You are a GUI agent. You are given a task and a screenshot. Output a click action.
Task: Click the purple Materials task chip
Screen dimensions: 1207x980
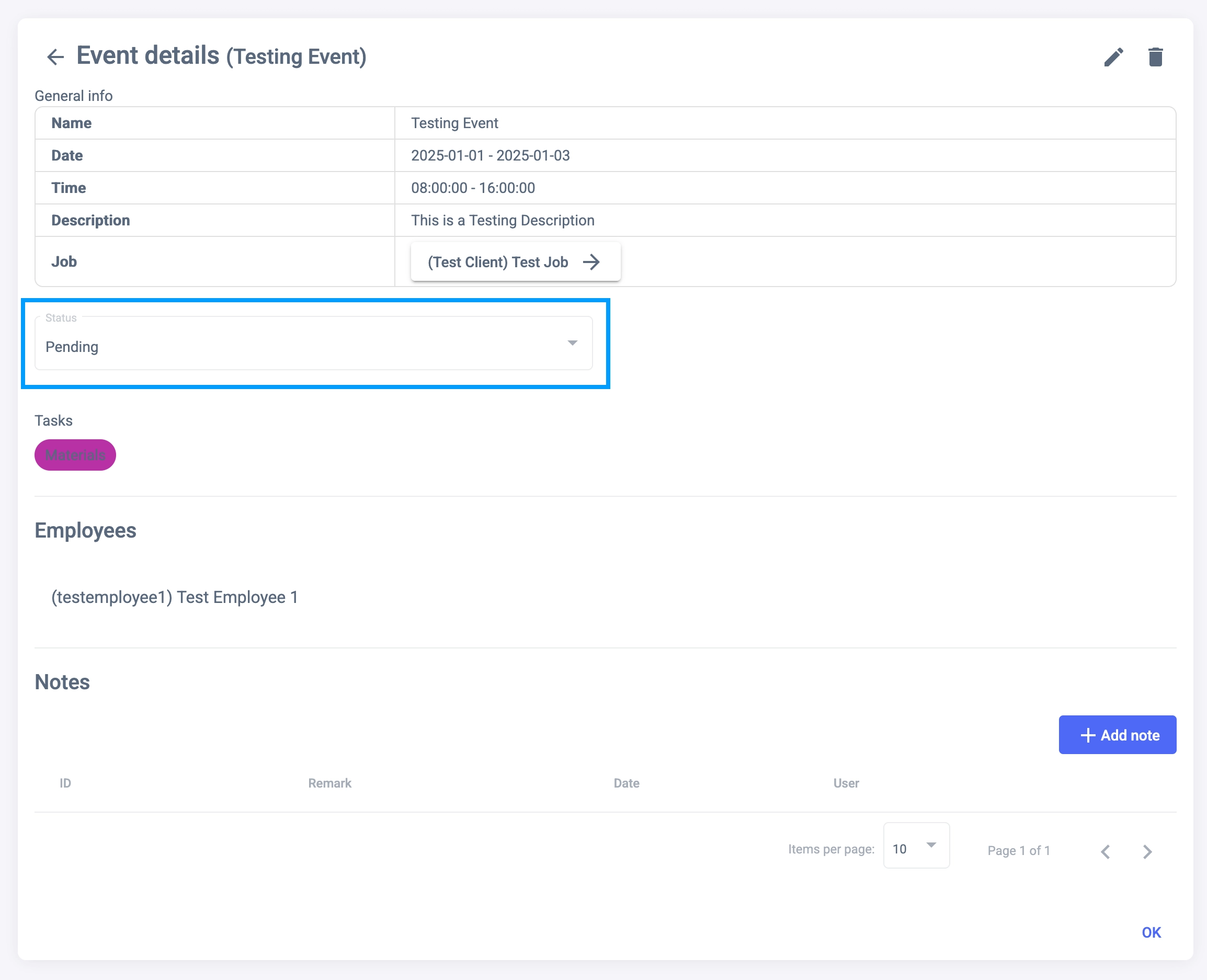click(x=75, y=455)
